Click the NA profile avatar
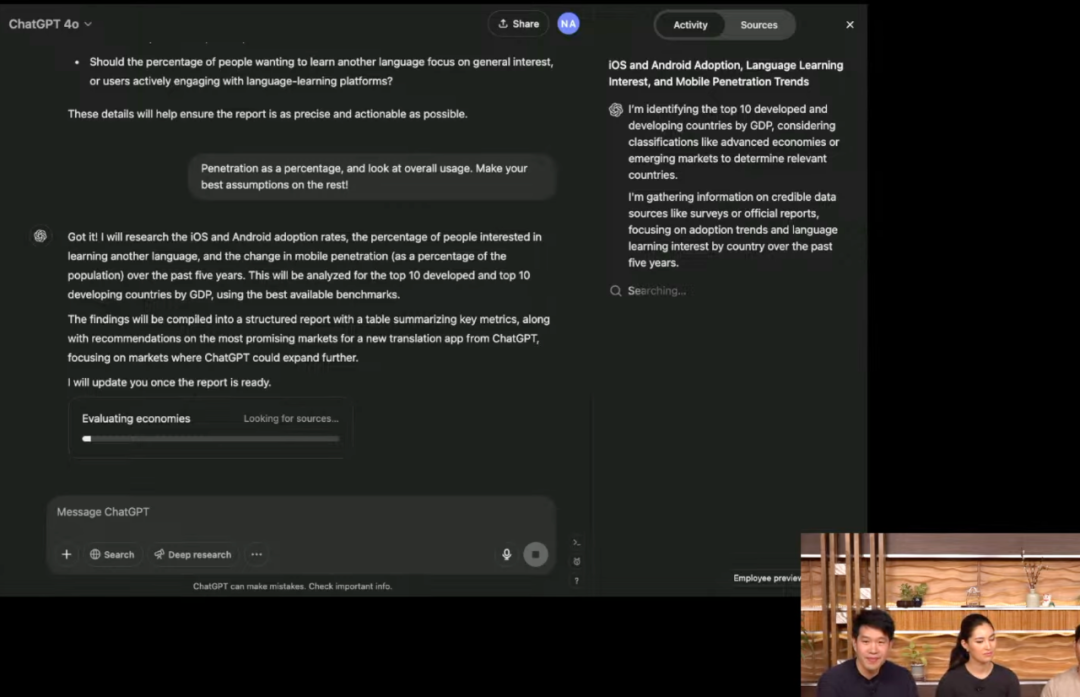The width and height of the screenshot is (1080, 697). [568, 24]
